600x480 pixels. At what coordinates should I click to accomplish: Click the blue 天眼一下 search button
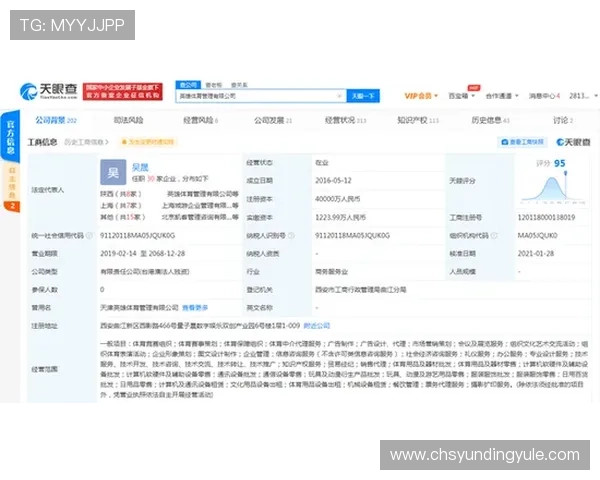pyautogui.click(x=363, y=96)
